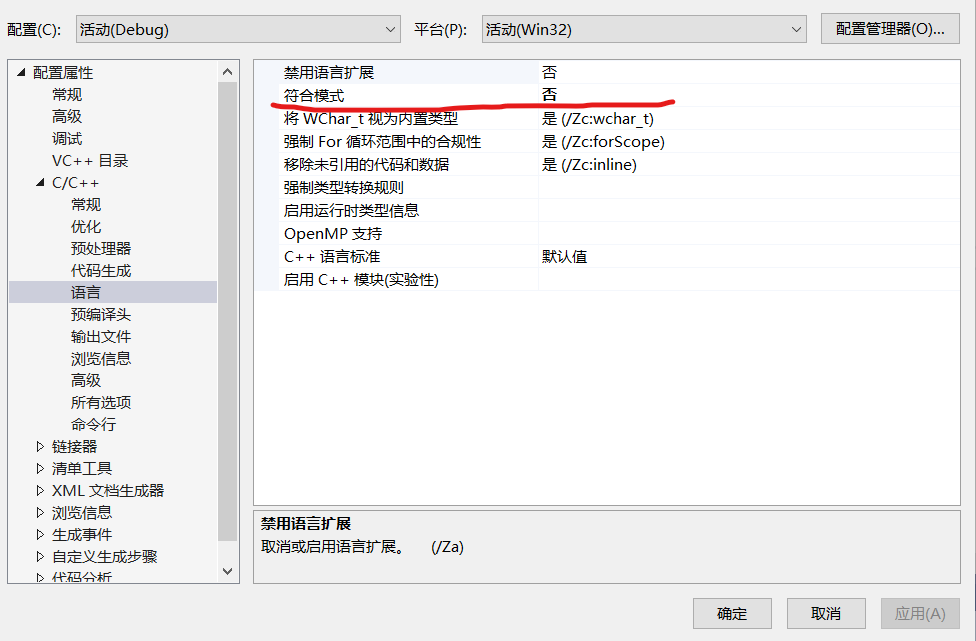The width and height of the screenshot is (976, 641).
Task: Click the 配置管理器 button
Action: [x=890, y=29]
